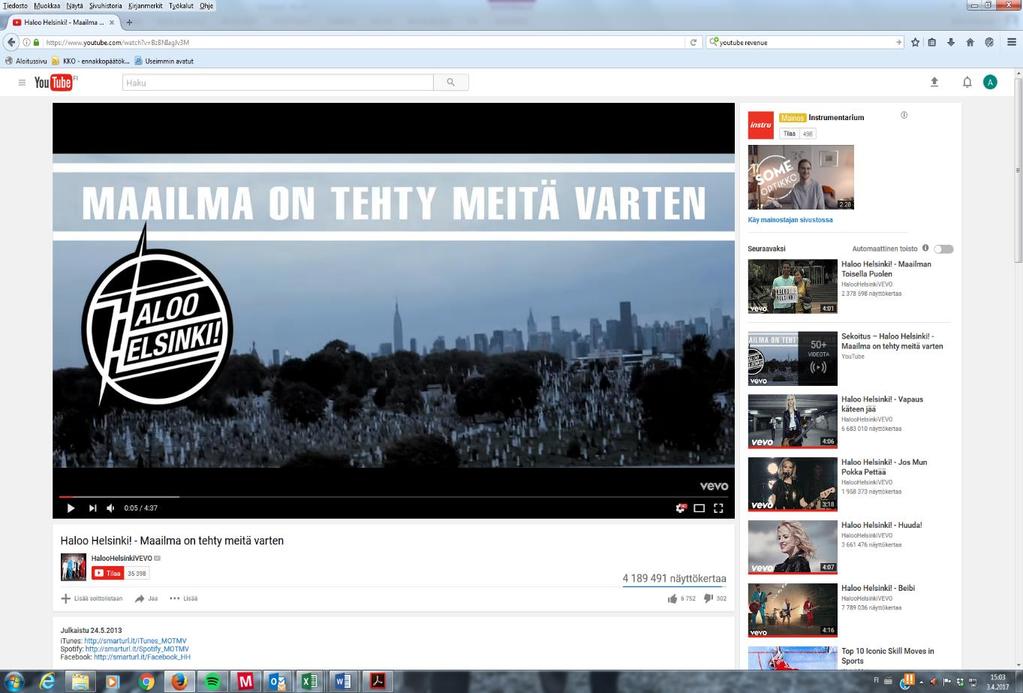Open Käy mainostajan sivustossa link
1023x693 pixels.
(790, 220)
